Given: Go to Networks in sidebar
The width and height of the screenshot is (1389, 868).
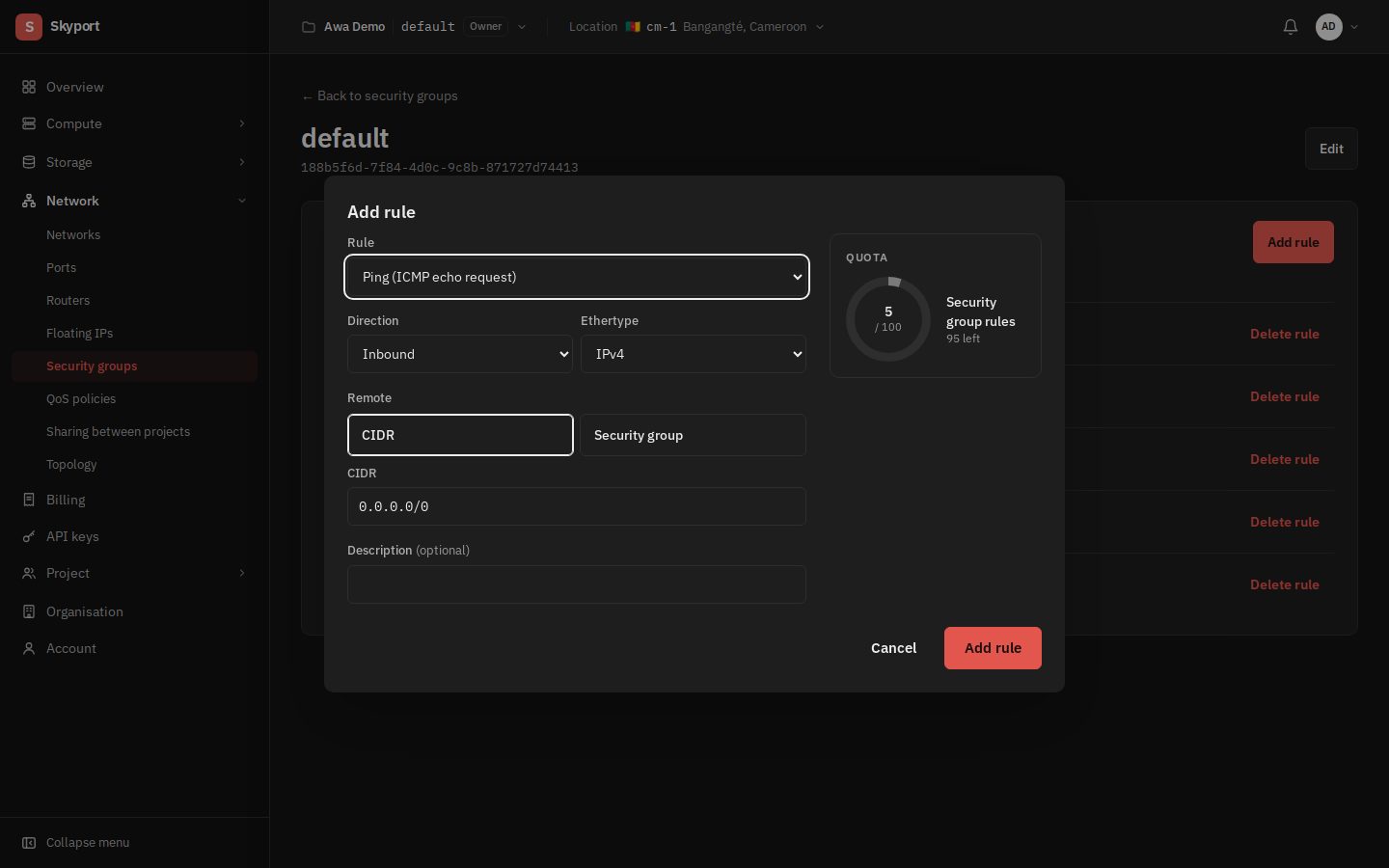Looking at the screenshot, I should coord(73,235).
